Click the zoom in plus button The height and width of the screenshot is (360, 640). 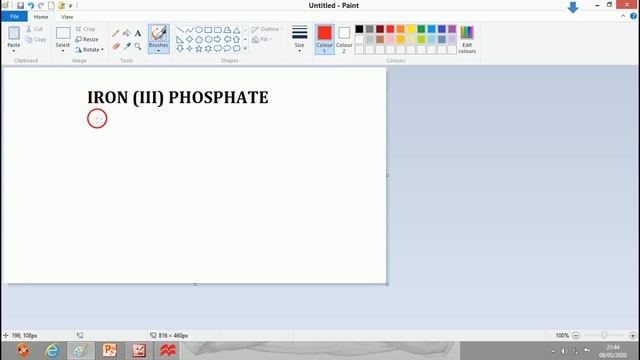(x=633, y=336)
